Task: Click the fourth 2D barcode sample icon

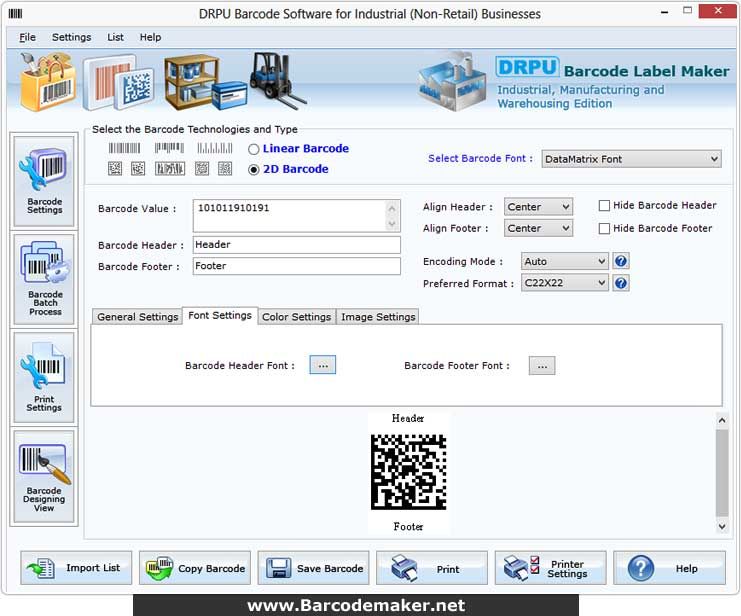Action: coord(202,168)
